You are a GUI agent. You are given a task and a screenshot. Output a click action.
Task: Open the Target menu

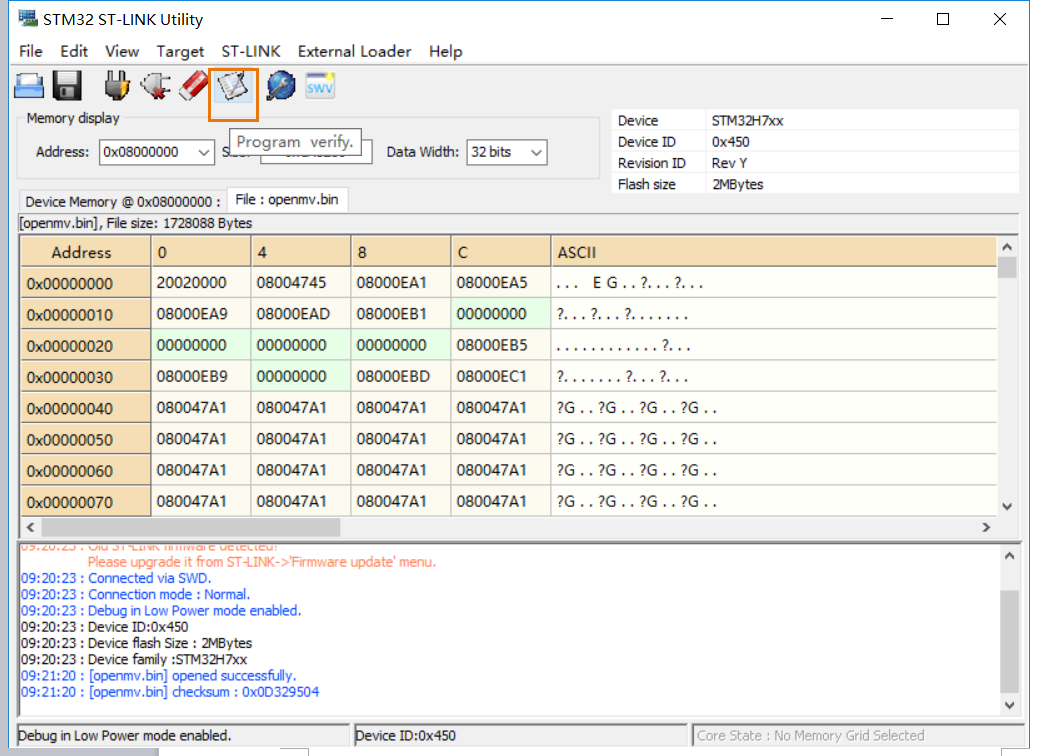pos(180,52)
